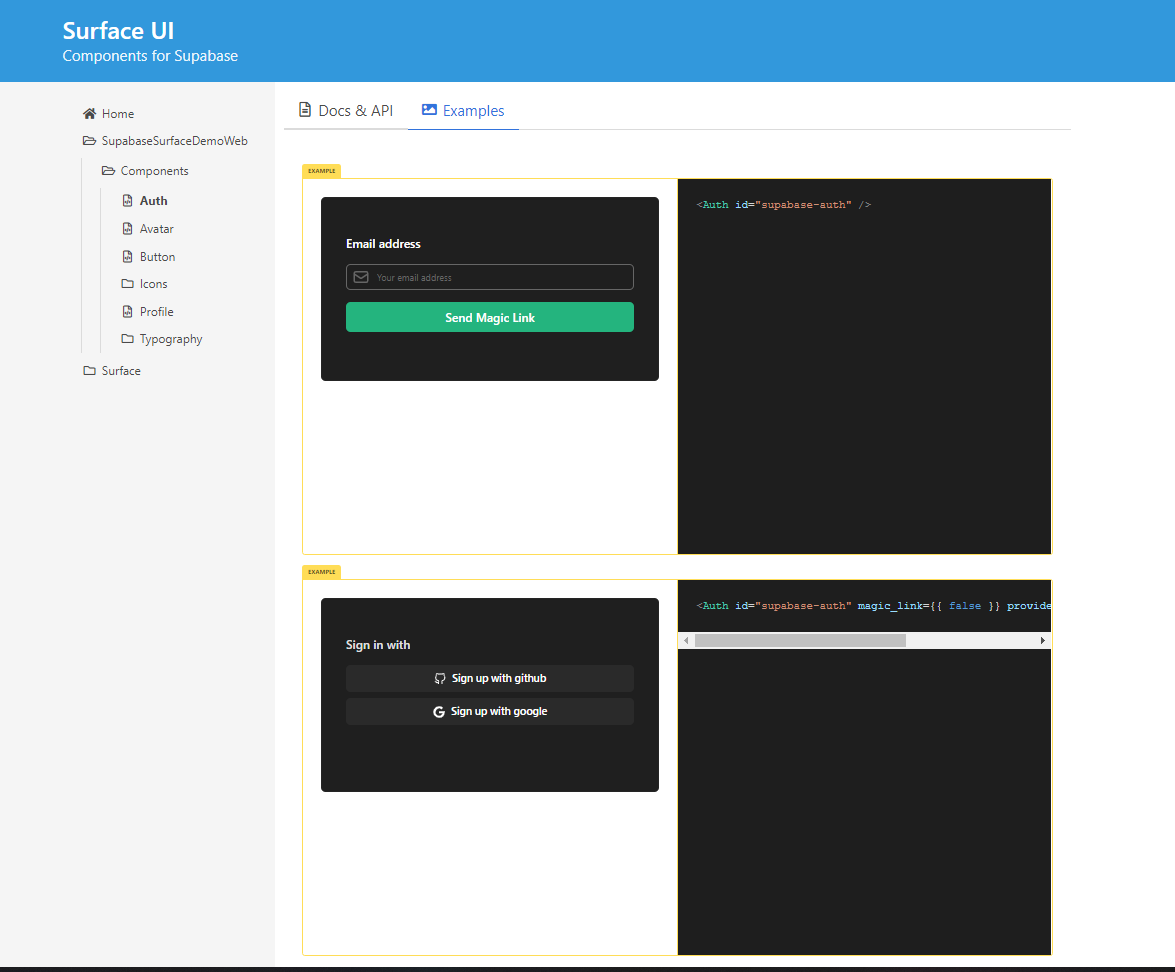Image resolution: width=1175 pixels, height=972 pixels.
Task: Click the Send Magic Link button
Action: point(489,316)
